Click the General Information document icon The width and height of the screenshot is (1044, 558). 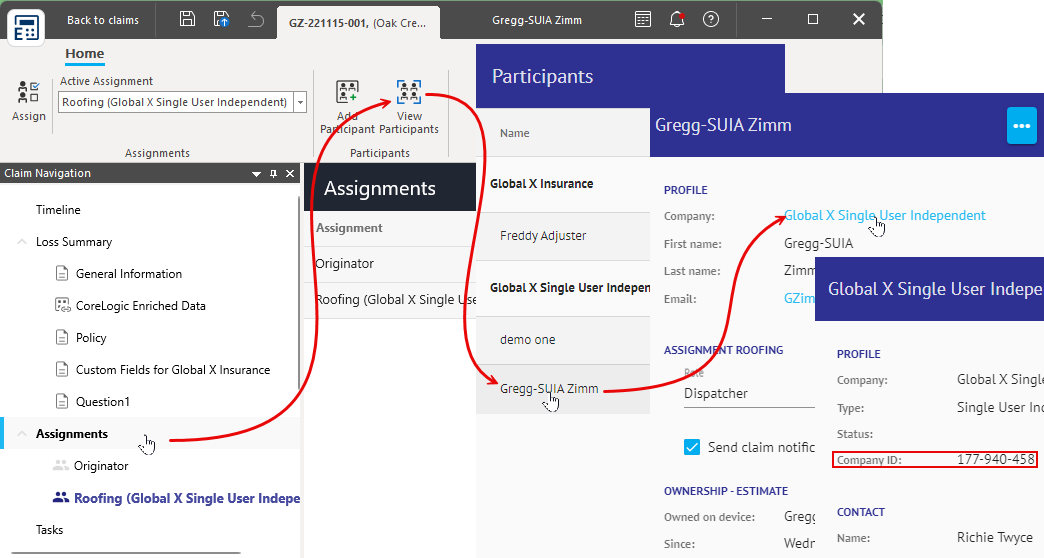[62, 273]
